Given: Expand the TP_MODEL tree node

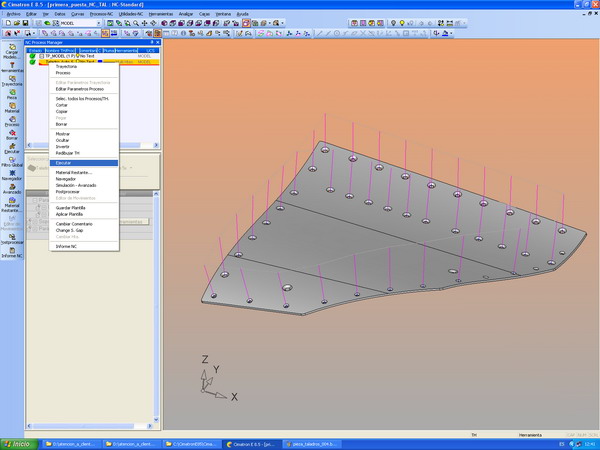Looking at the screenshot, I should [x=41, y=56].
